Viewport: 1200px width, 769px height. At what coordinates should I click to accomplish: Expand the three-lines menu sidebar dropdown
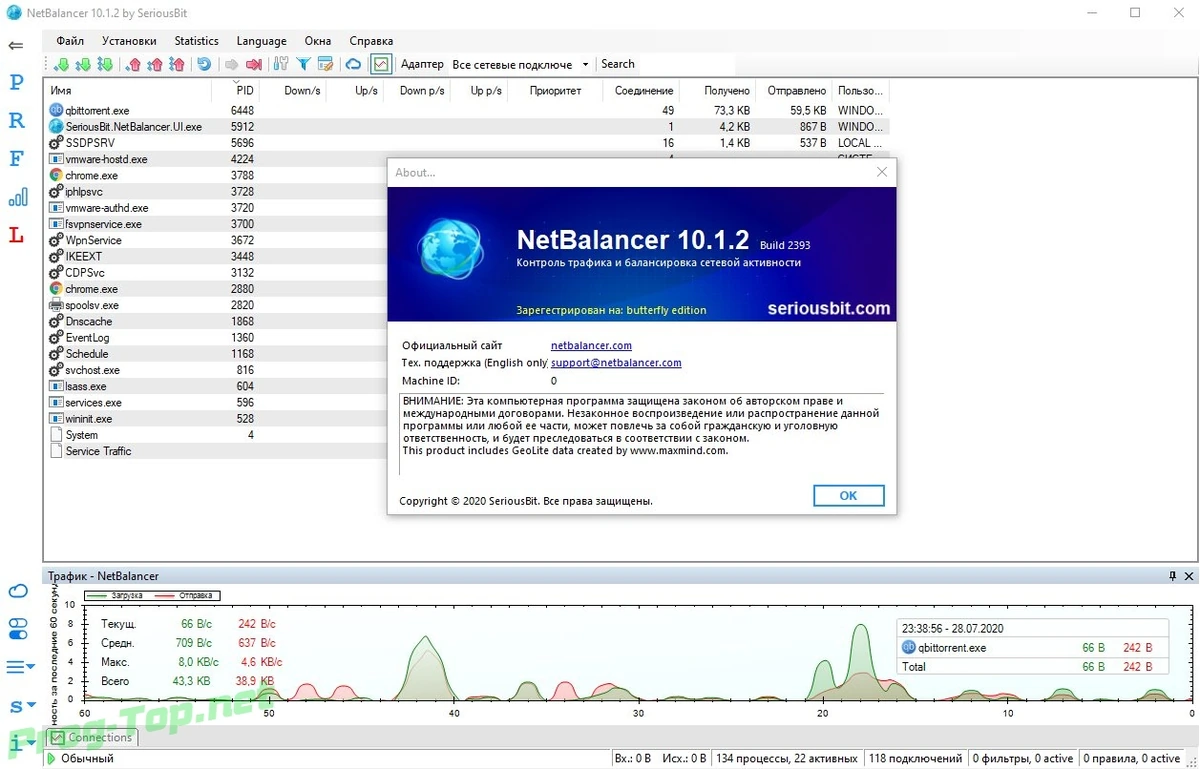[20, 667]
